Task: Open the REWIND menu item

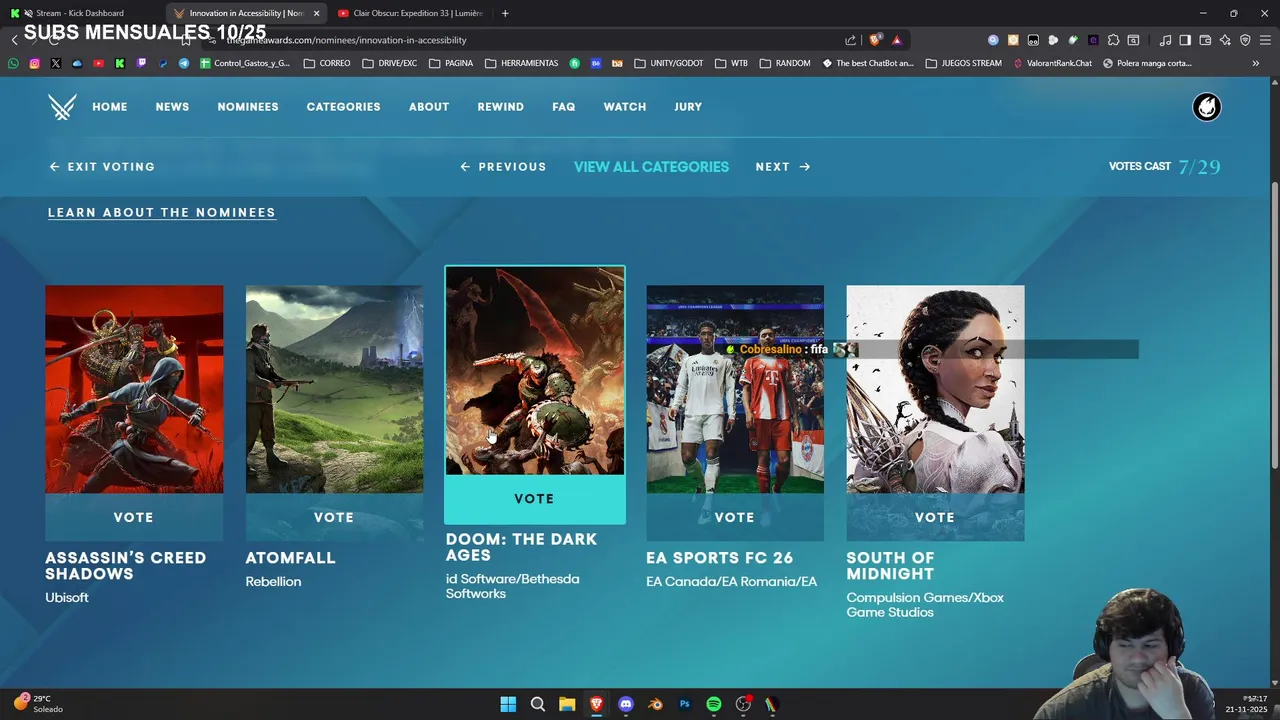Action: click(500, 107)
